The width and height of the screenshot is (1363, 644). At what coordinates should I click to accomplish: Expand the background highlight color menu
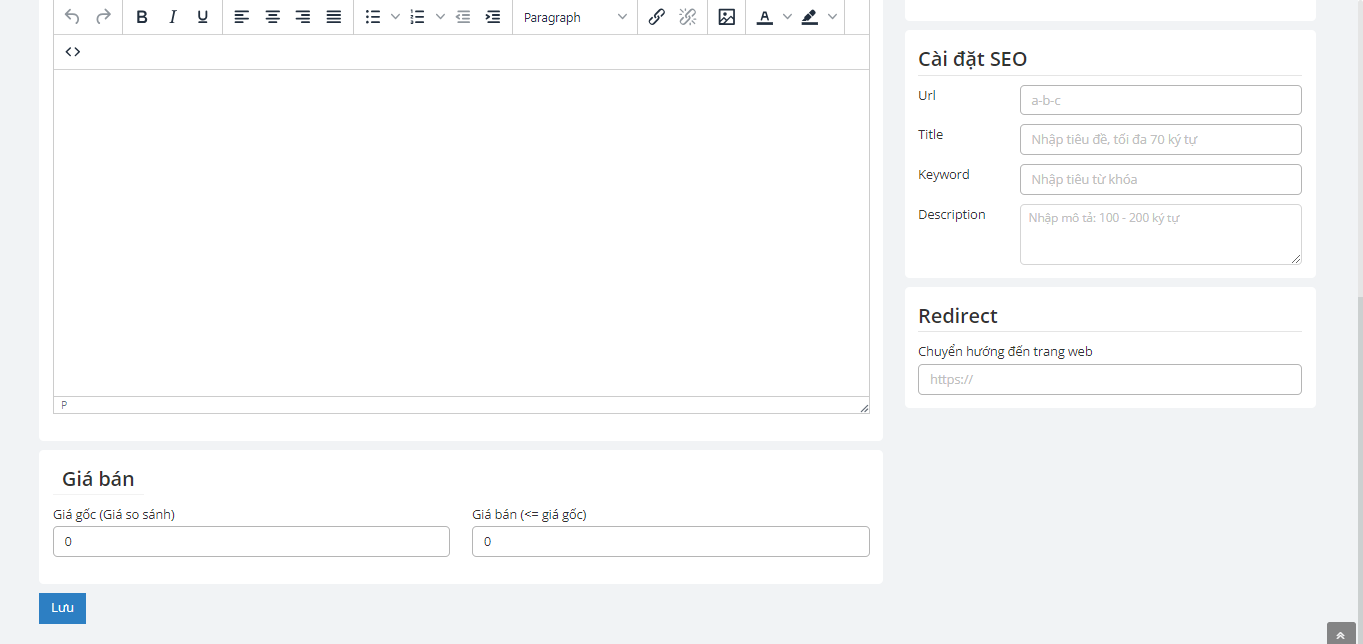832,17
